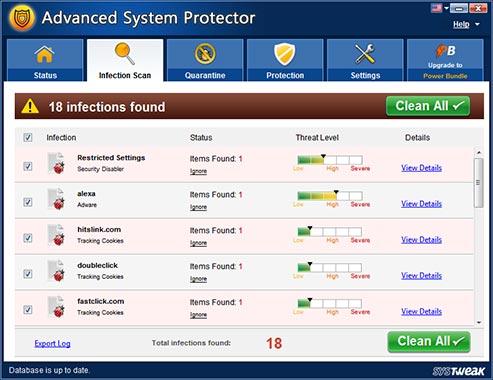Viewport: 493px width, 380px height.
Task: Click the hitslink.com threat level bar
Action: pyautogui.click(x=330, y=231)
